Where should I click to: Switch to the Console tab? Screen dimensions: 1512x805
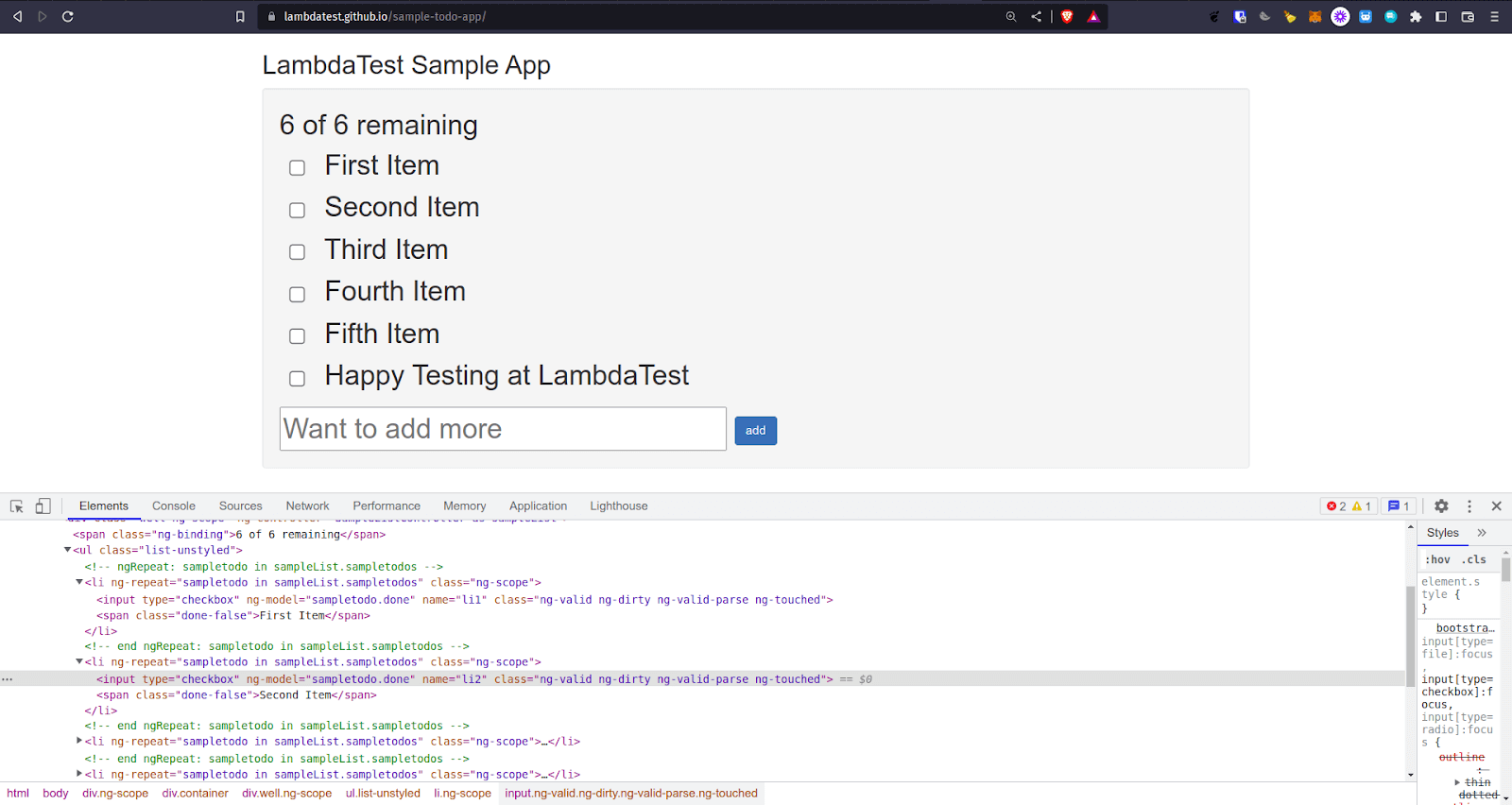click(174, 506)
